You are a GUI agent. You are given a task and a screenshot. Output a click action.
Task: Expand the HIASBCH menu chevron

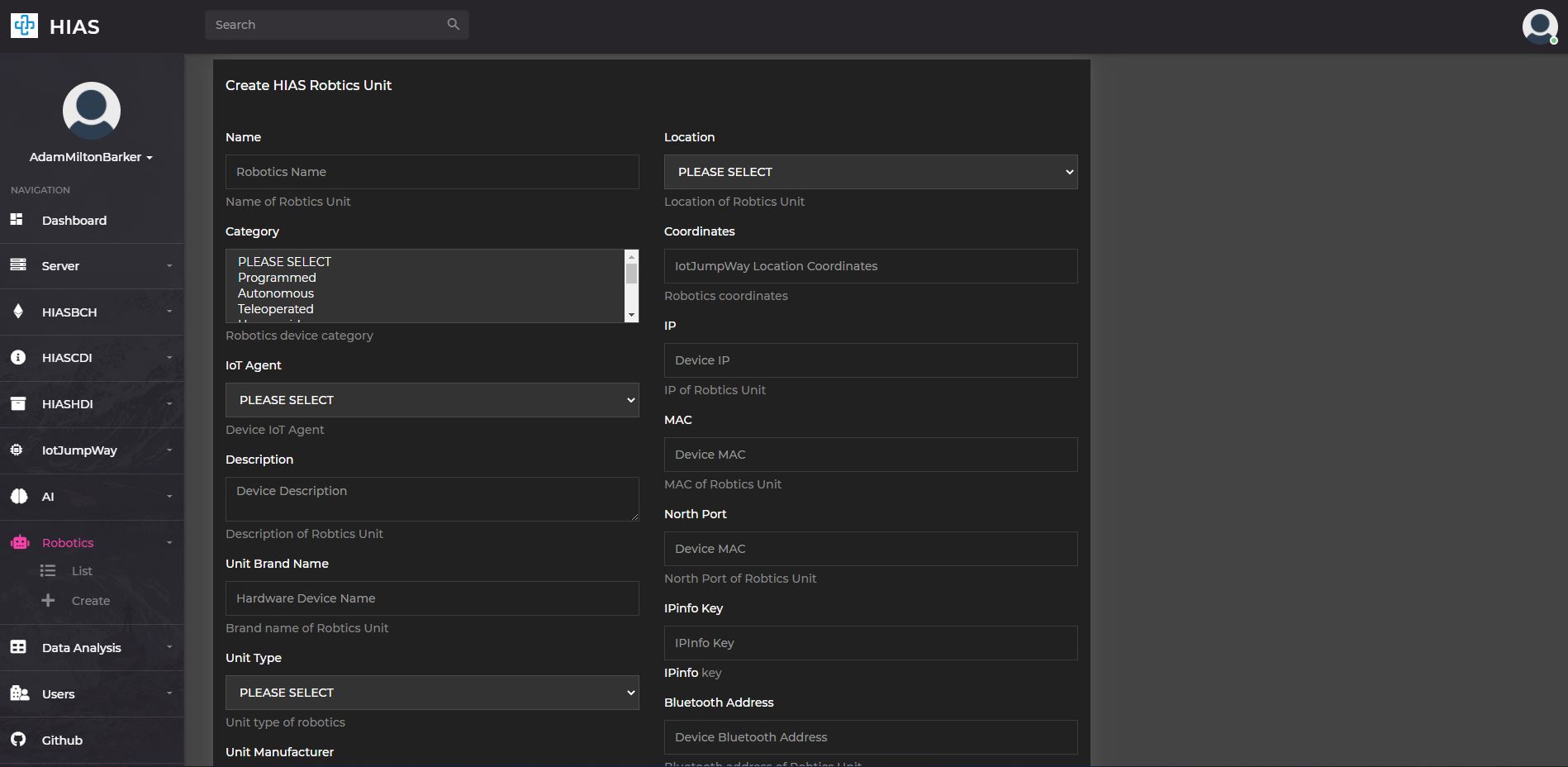[169, 312]
